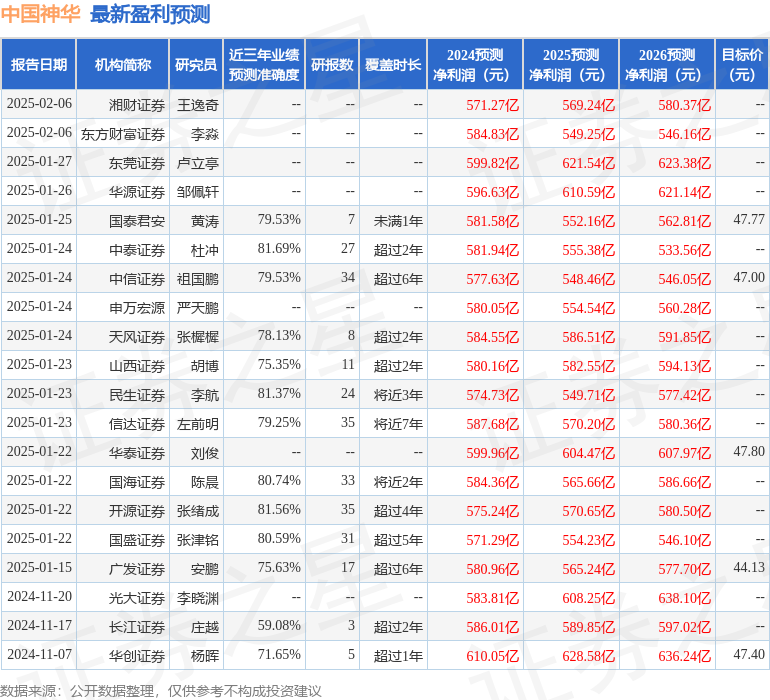Click coverage duration 超过5年
Screen dimensions: 770x700
398,540
